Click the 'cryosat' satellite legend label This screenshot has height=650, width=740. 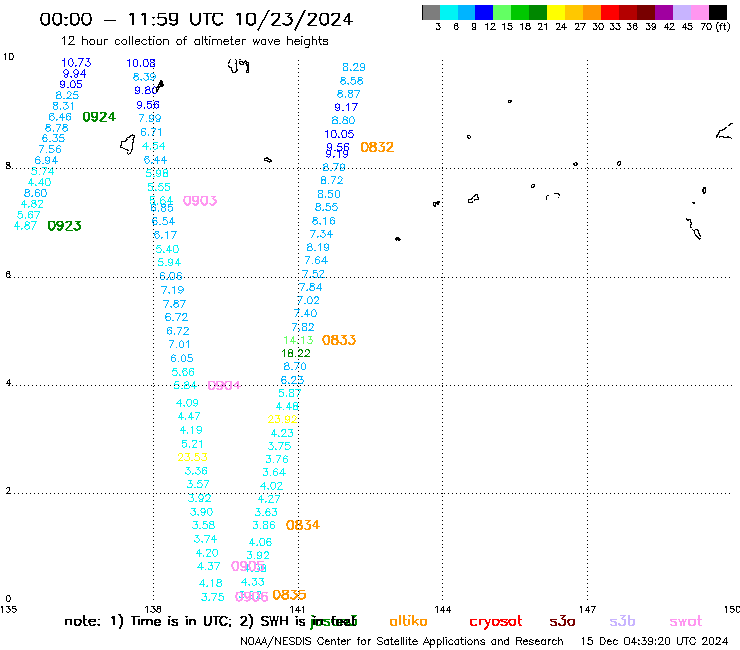496,621
